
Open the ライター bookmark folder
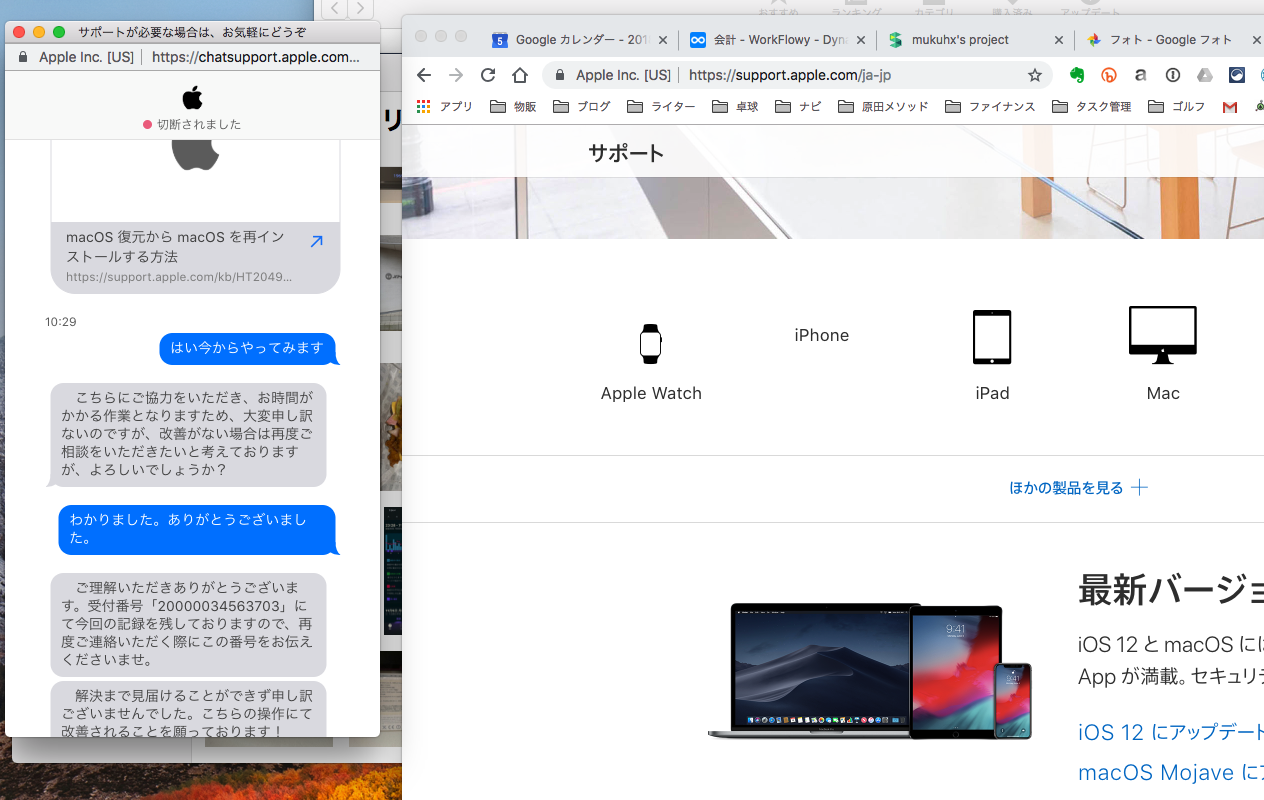click(660, 106)
